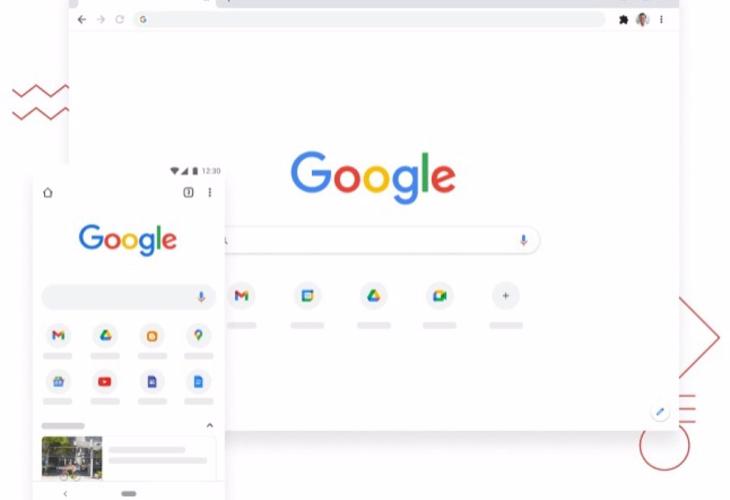The width and height of the screenshot is (730, 500).
Task: Click the customize pencil button
Action: tap(660, 412)
